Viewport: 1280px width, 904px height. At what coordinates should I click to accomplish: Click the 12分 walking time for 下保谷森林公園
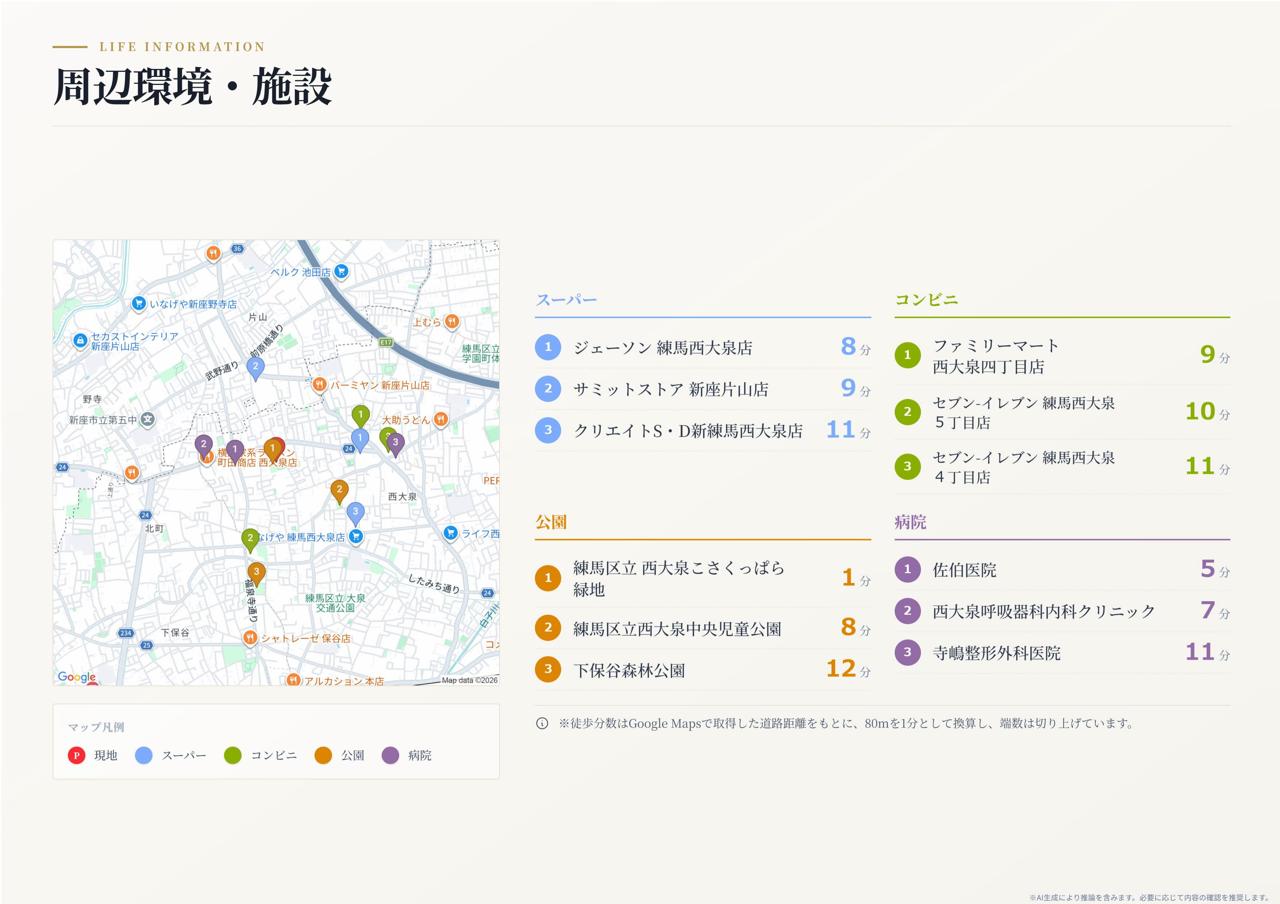click(x=848, y=669)
